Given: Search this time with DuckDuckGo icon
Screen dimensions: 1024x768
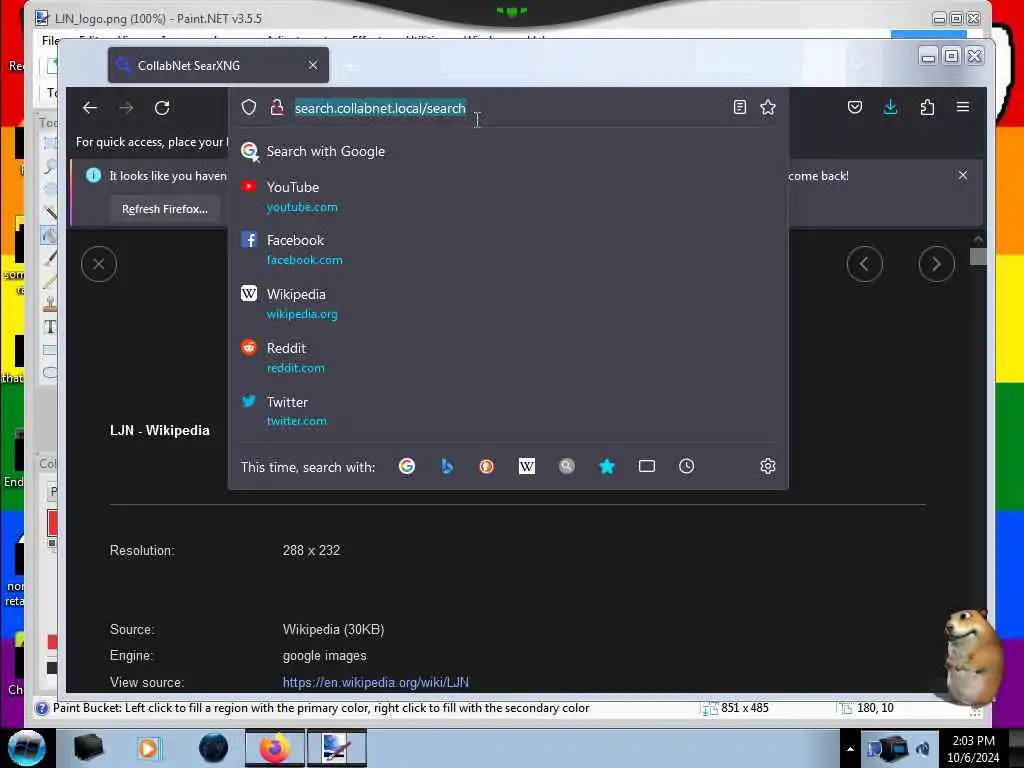Looking at the screenshot, I should click(x=487, y=466).
